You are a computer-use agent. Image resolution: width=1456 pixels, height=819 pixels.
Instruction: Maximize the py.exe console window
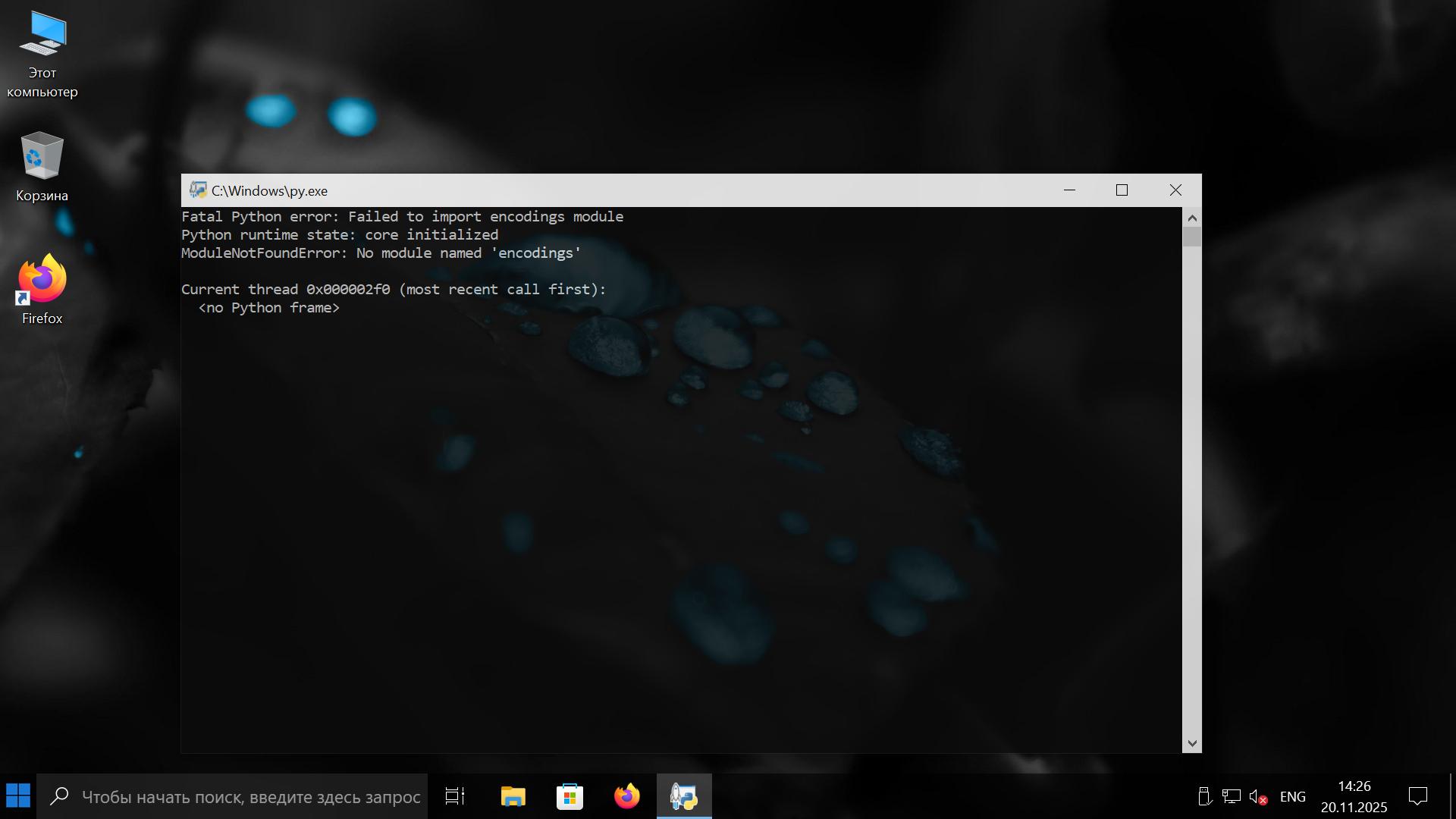click(x=1122, y=190)
